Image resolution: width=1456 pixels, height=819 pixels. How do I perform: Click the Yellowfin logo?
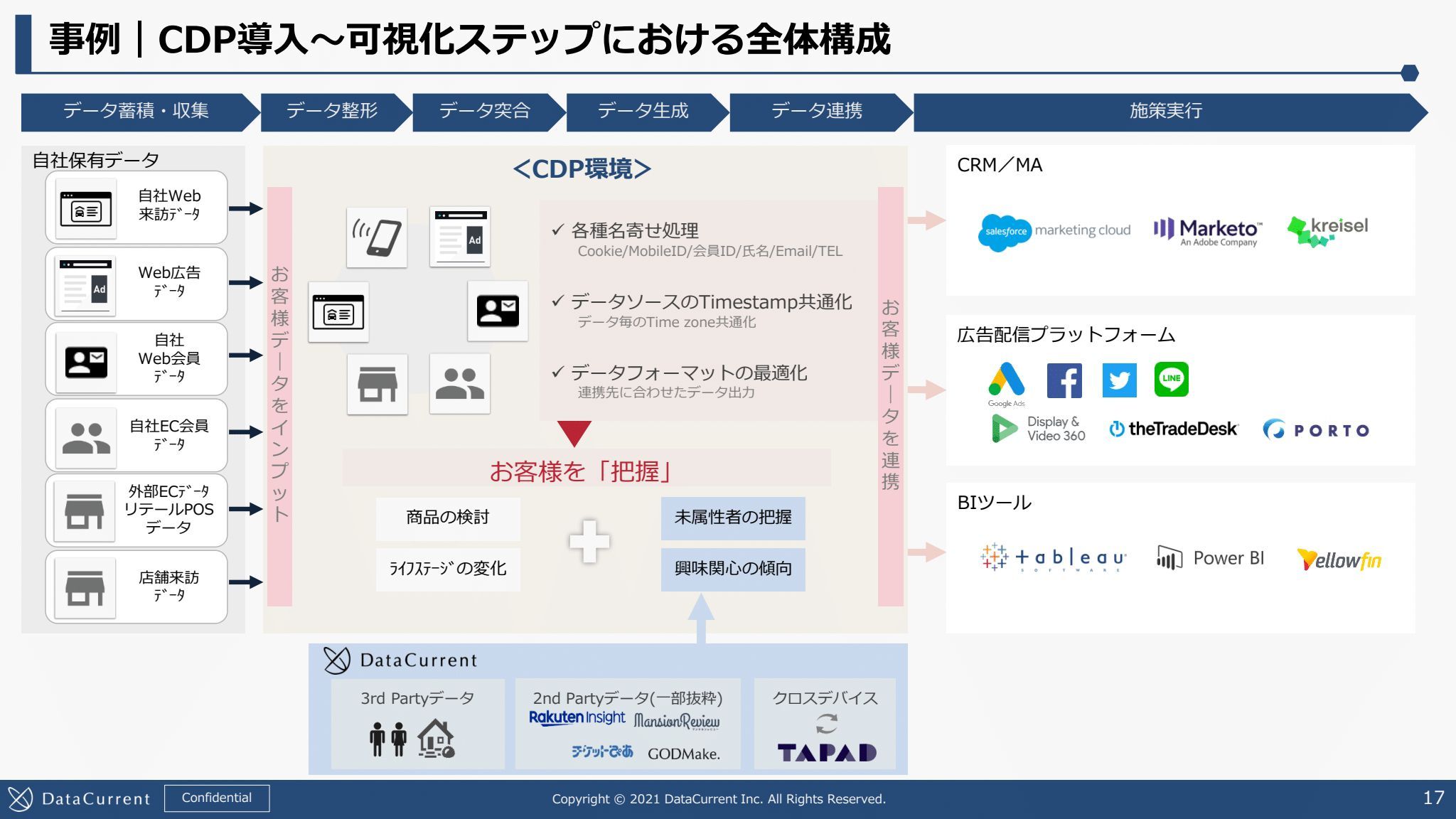[x=1339, y=560]
